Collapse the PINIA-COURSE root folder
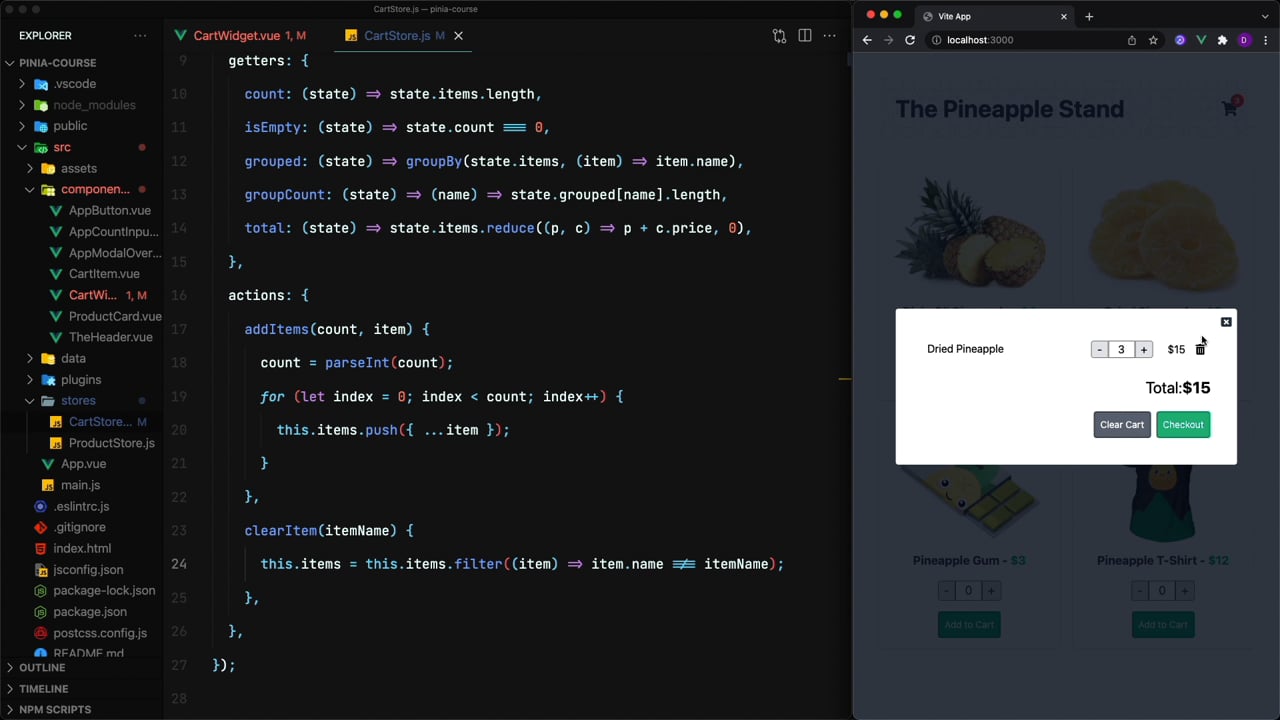The width and height of the screenshot is (1280, 720). 57,63
